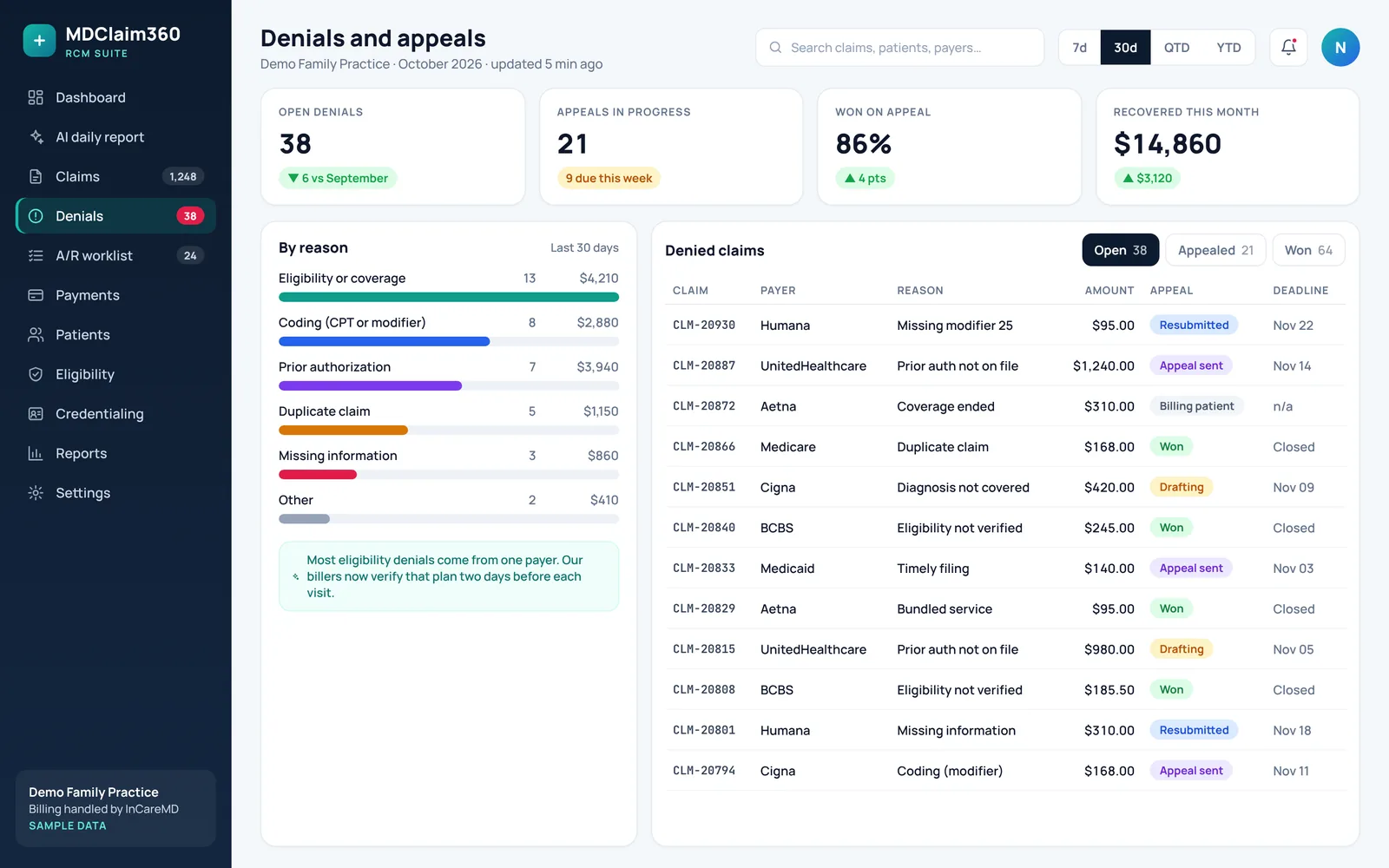The image size is (1389, 868).
Task: Focus the Search claims, patients, payers field
Action: pyautogui.click(x=899, y=47)
